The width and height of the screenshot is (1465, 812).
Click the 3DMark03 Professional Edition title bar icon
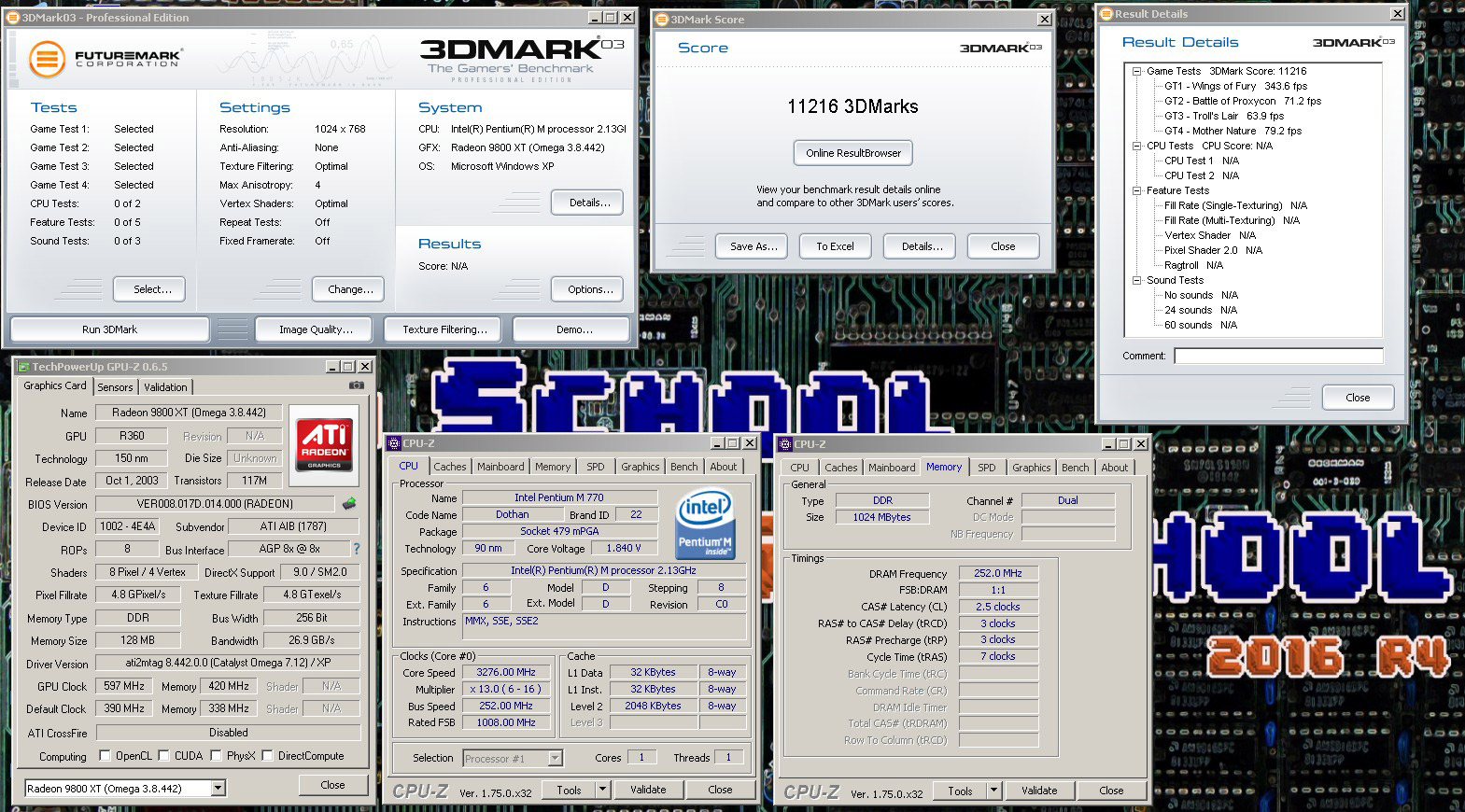(13, 17)
